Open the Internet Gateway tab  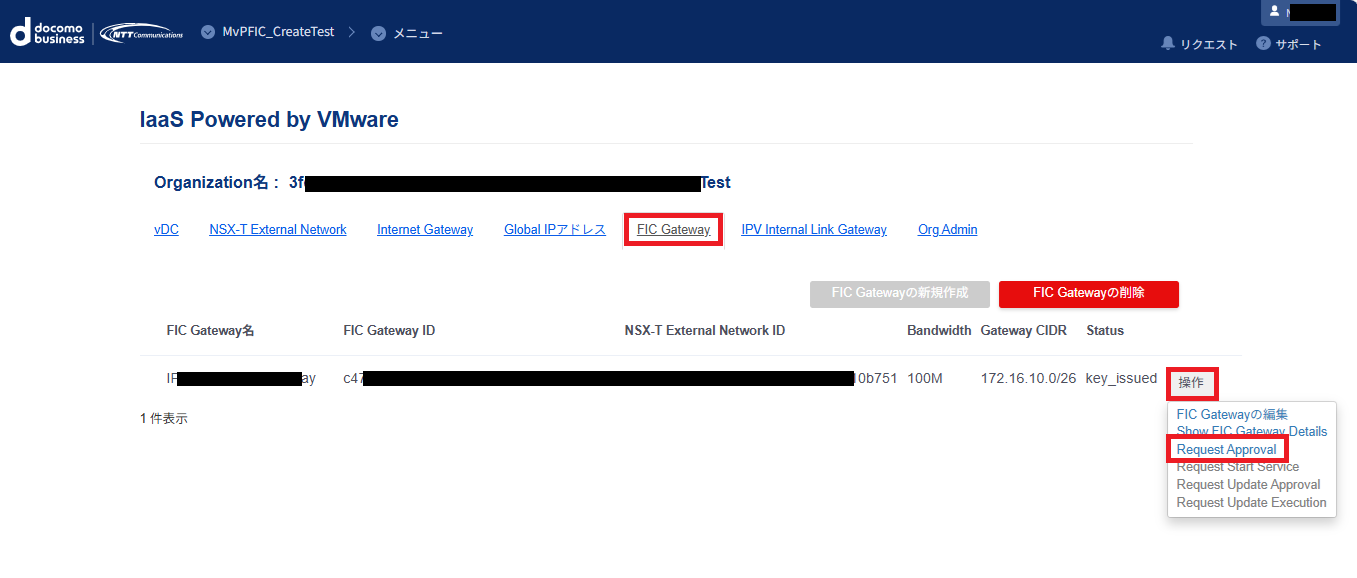click(x=425, y=229)
